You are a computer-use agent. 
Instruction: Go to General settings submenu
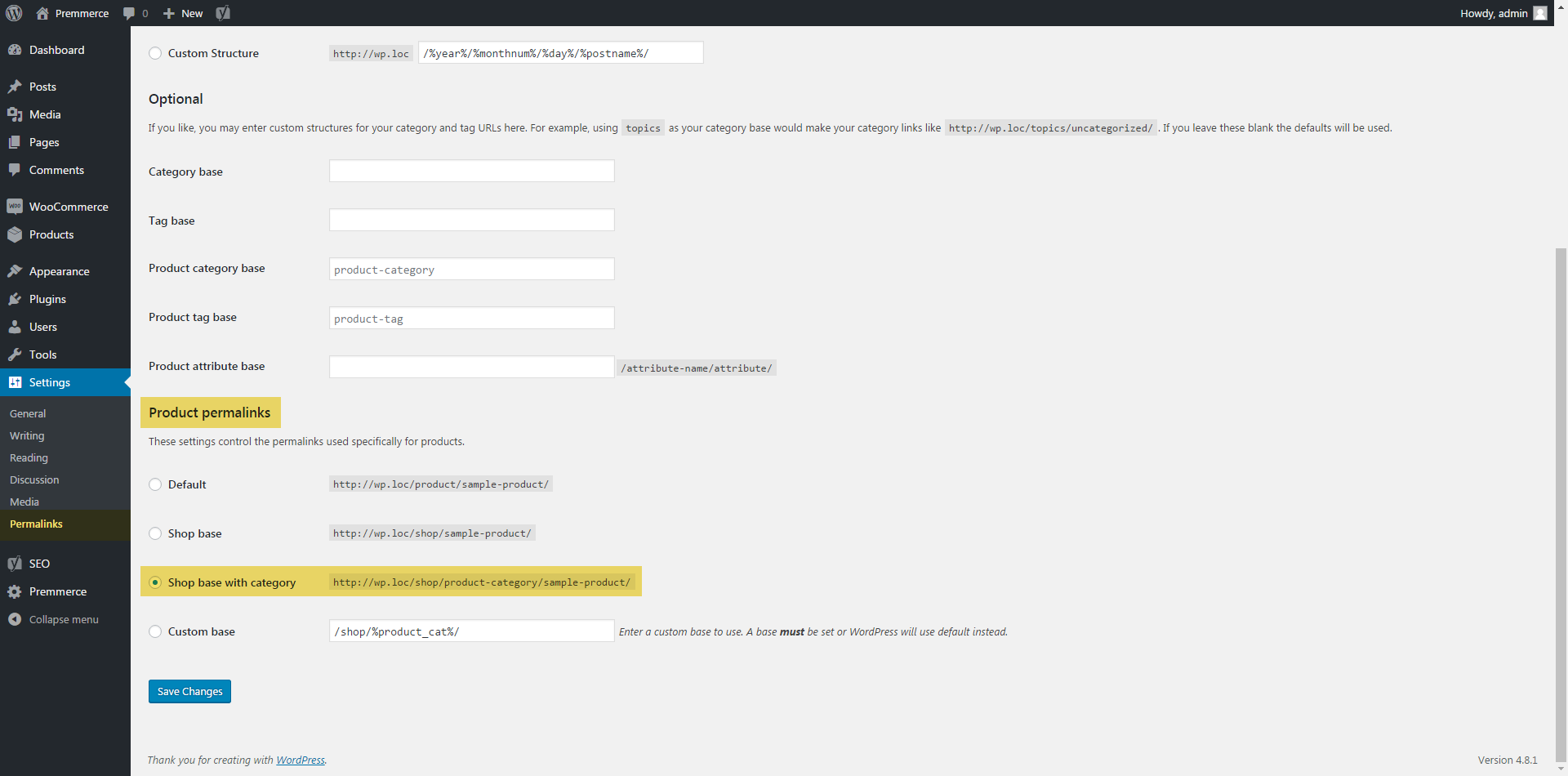tap(28, 414)
